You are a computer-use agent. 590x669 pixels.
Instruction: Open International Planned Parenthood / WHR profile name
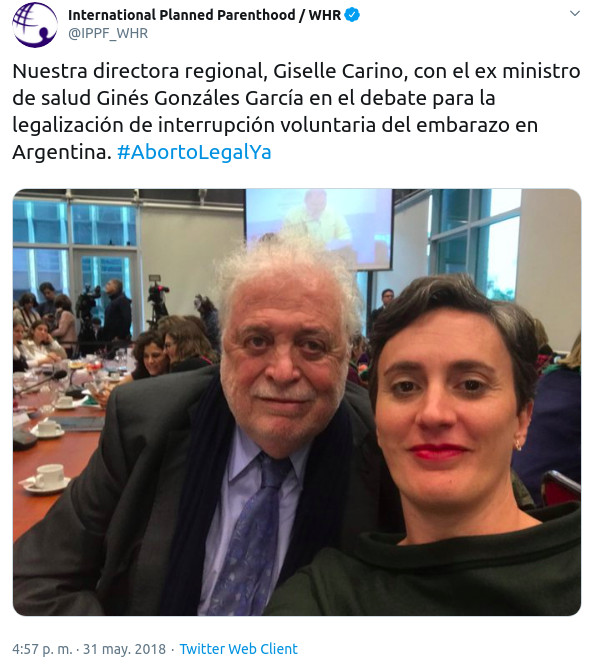(x=204, y=15)
